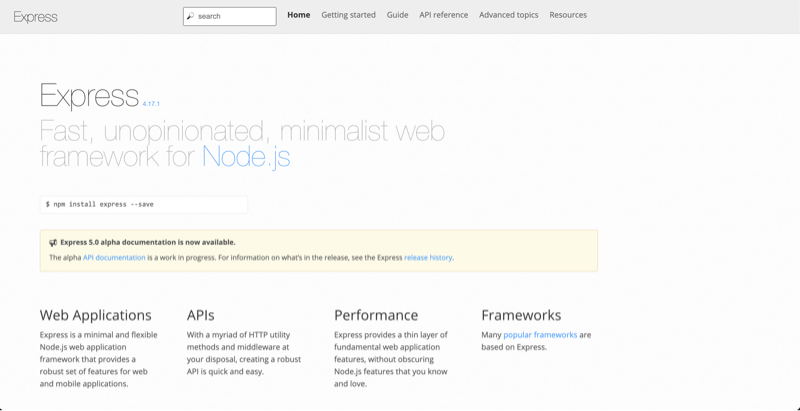The width and height of the screenshot is (800, 411).
Task: Follow the Node.js link in the tagline
Action: coord(246,156)
